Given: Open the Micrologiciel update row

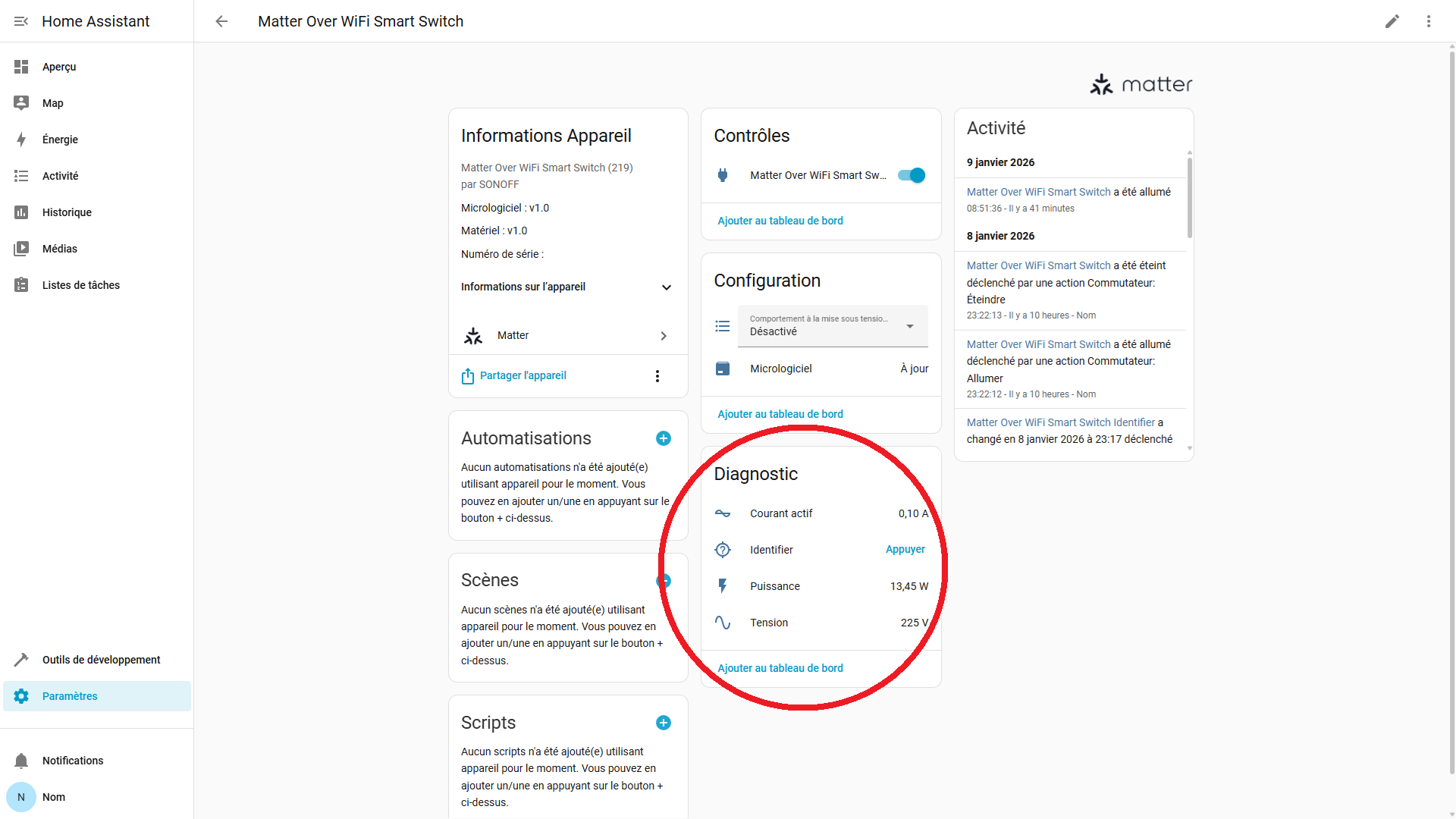Looking at the screenshot, I should (821, 369).
